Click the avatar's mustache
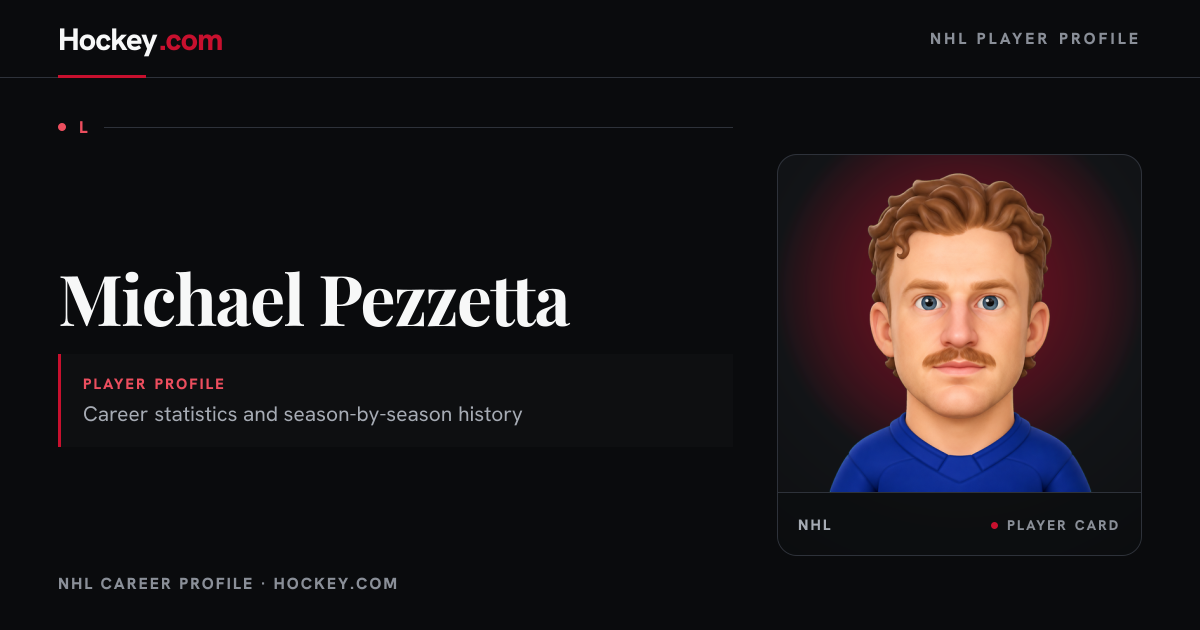The image size is (1200, 630). pyautogui.click(x=959, y=357)
